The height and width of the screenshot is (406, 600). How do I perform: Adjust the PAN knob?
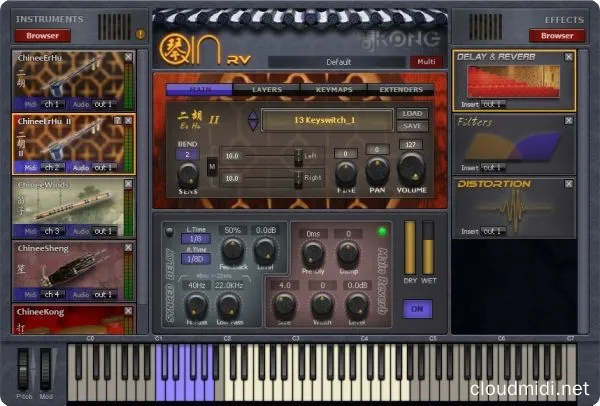click(377, 171)
